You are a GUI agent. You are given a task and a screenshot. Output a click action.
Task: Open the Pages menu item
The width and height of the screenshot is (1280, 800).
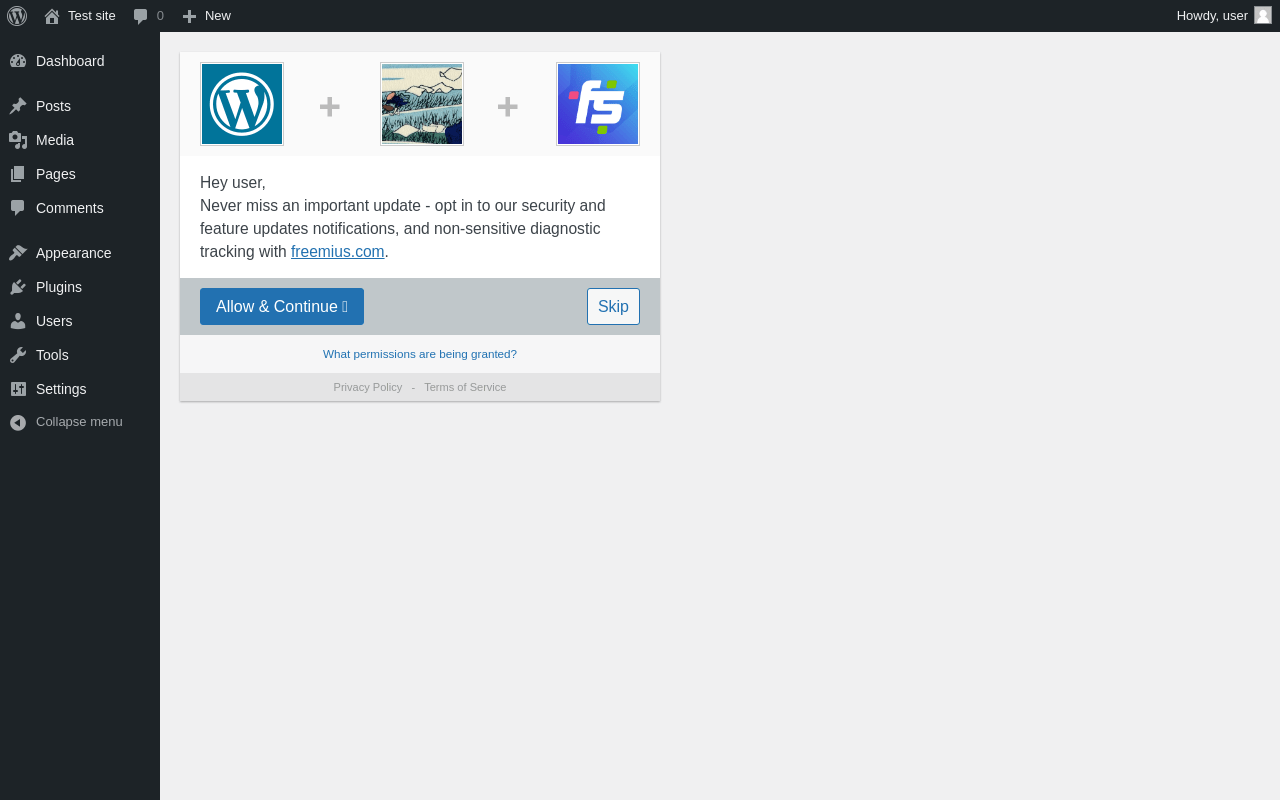pos(56,174)
